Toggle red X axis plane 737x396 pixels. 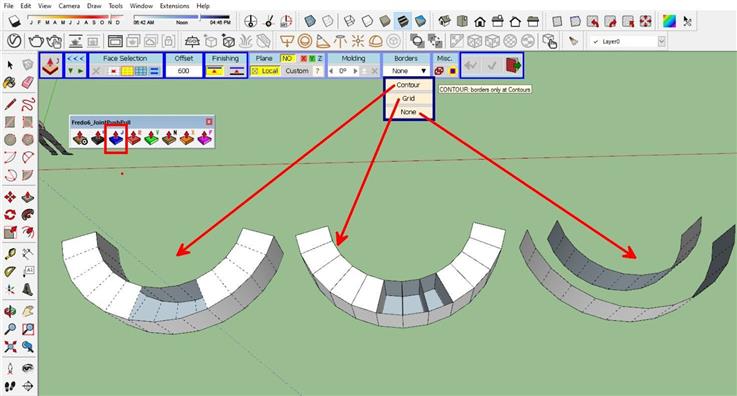pos(304,59)
